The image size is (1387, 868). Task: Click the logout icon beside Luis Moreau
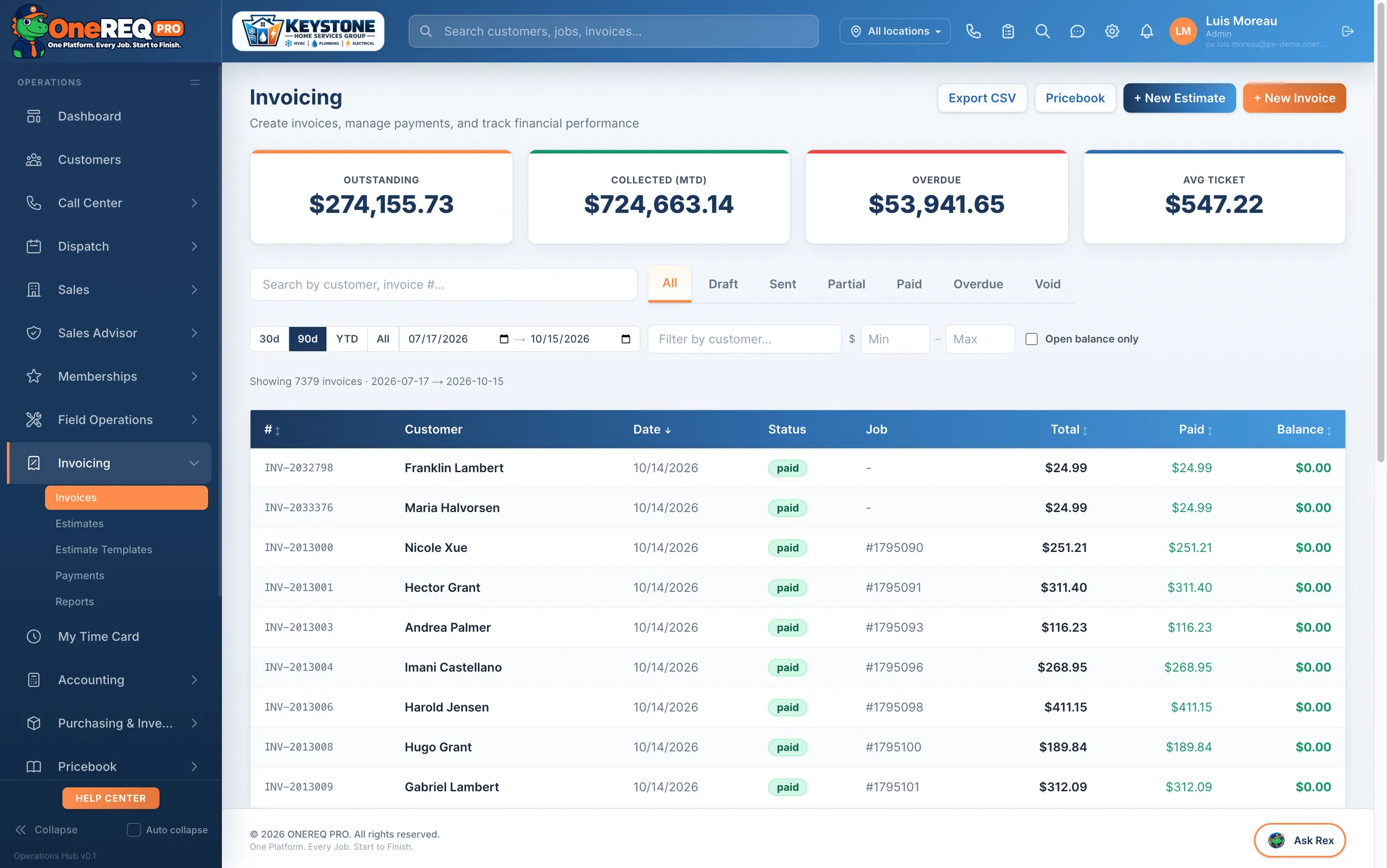1348,31
